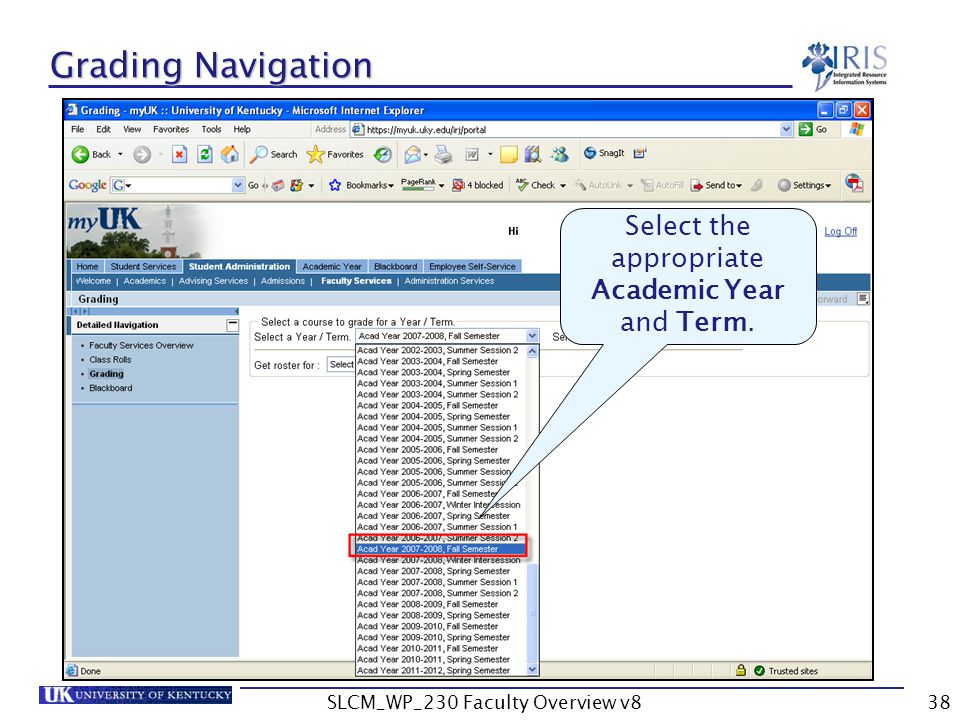Viewport: 960px width, 720px height.
Task: Open the Search magnifier icon
Action: 258,154
